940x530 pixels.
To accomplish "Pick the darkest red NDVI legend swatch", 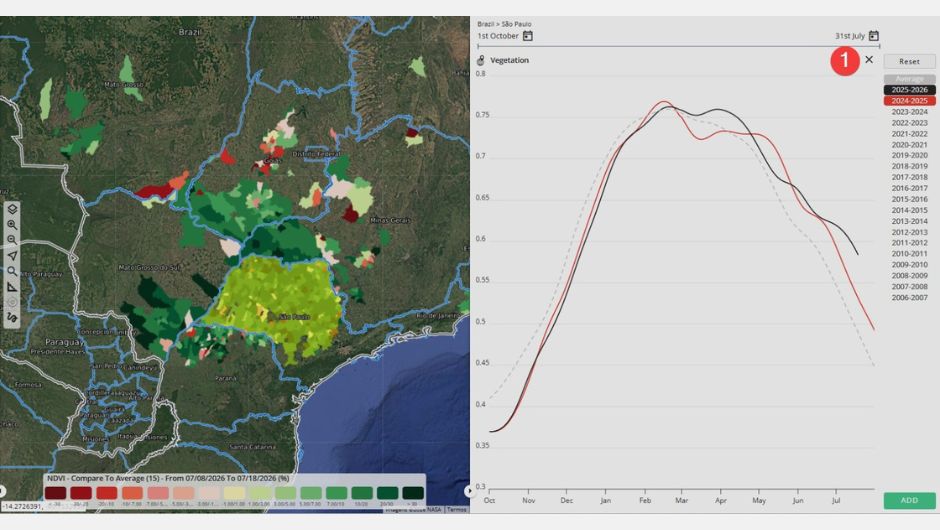I will coord(55,493).
